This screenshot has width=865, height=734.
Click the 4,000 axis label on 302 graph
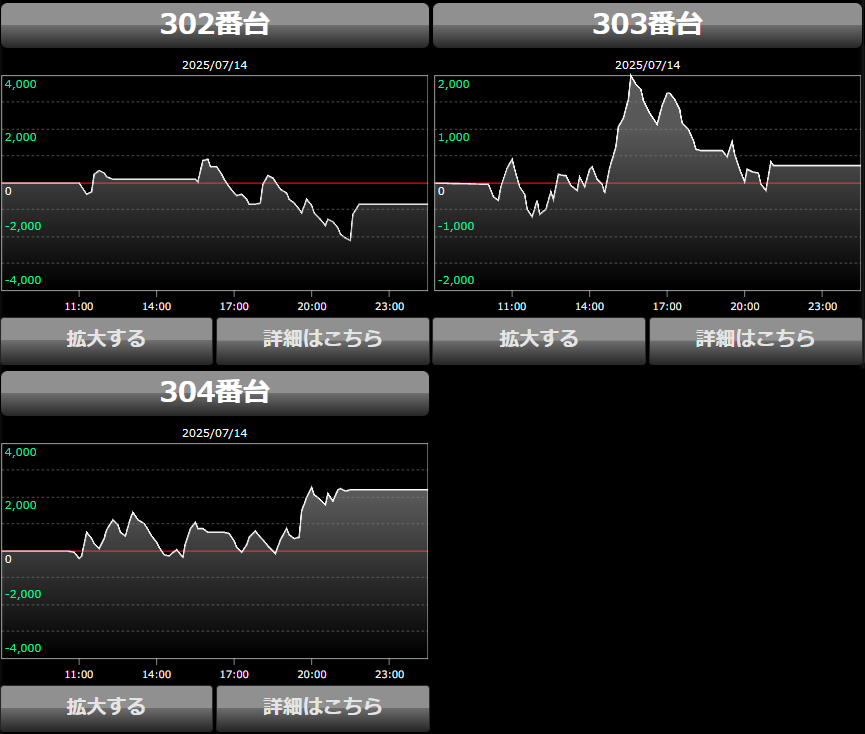[20, 84]
